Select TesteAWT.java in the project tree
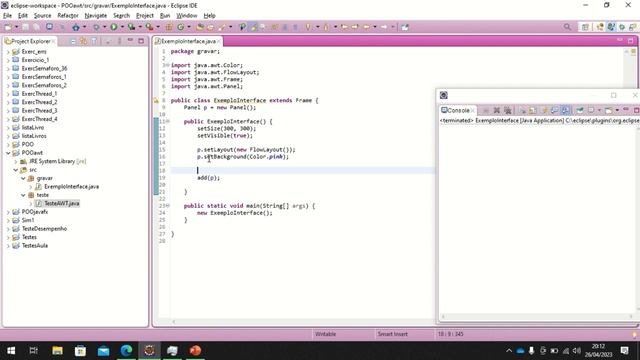This screenshot has height=360, width=640. coord(62,203)
